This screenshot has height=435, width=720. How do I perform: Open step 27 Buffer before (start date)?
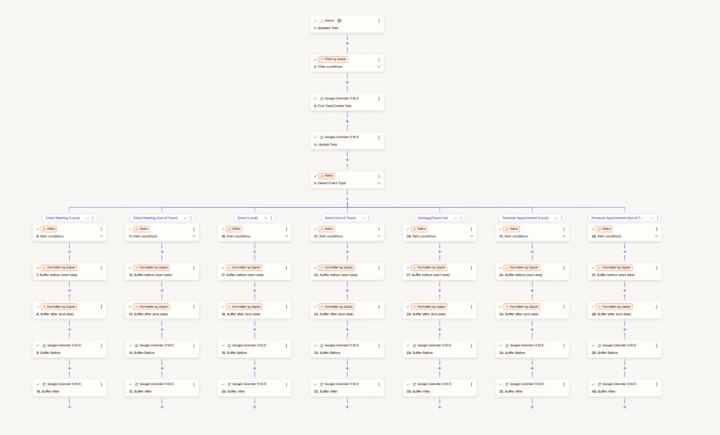coord(439,271)
